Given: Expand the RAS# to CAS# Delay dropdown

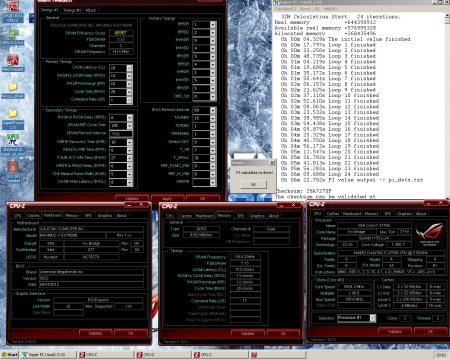Looking at the screenshot, I should (x=129, y=76).
